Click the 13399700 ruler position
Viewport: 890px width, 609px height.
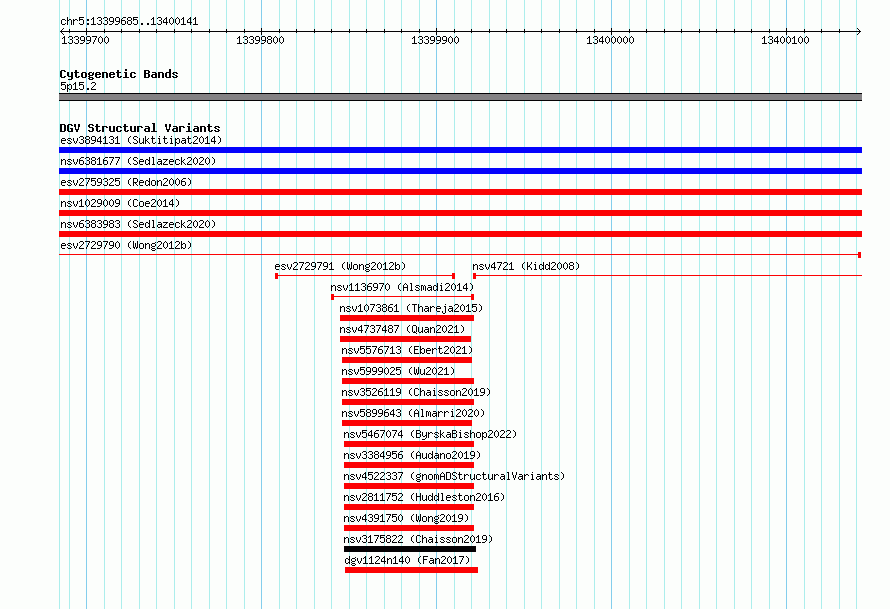click(85, 40)
